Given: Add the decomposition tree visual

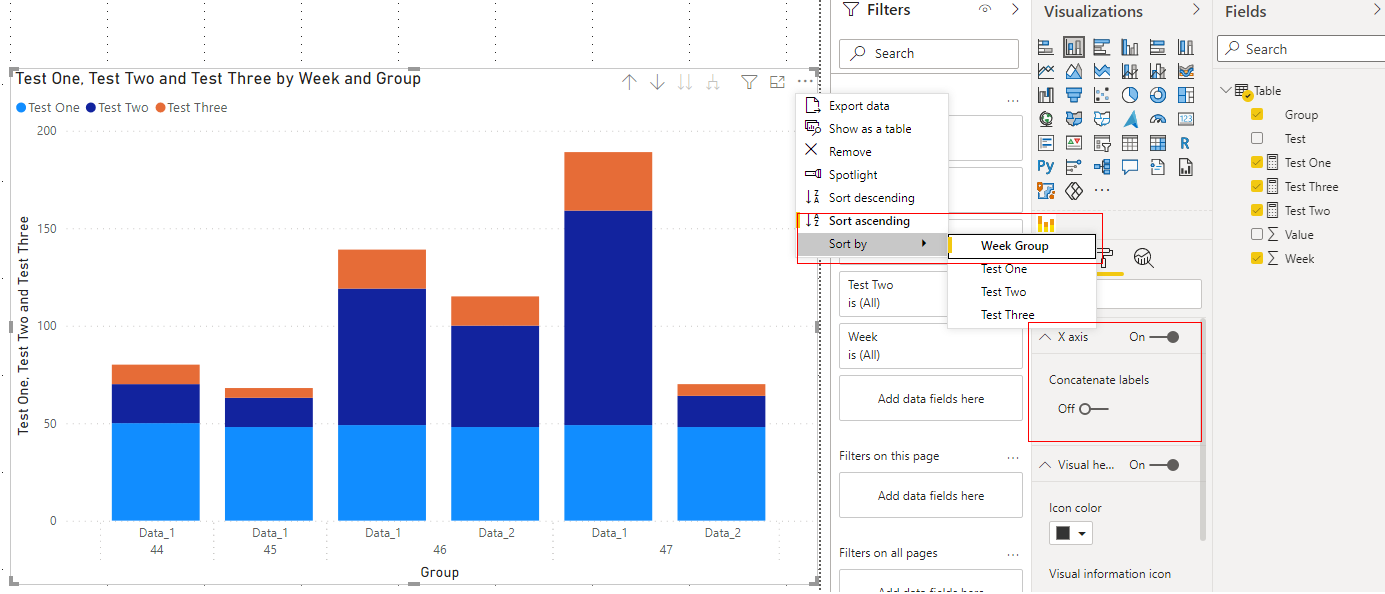Looking at the screenshot, I should tap(1102, 167).
